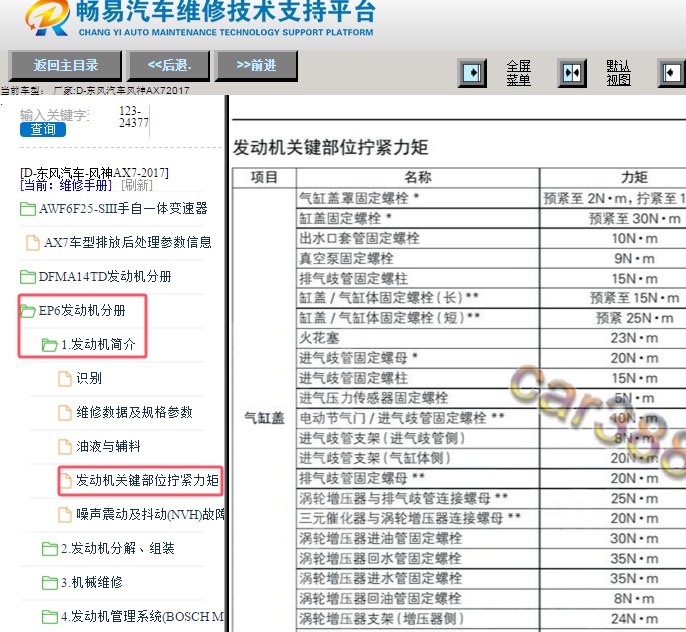Expand 3.机械维修 folder

92,583
